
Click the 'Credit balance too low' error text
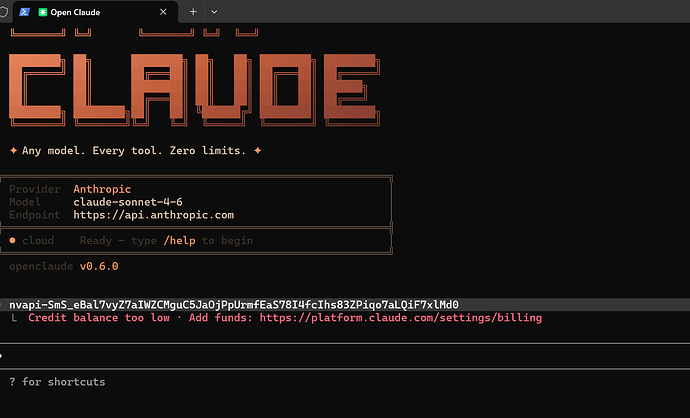pyautogui.click(x=99, y=318)
